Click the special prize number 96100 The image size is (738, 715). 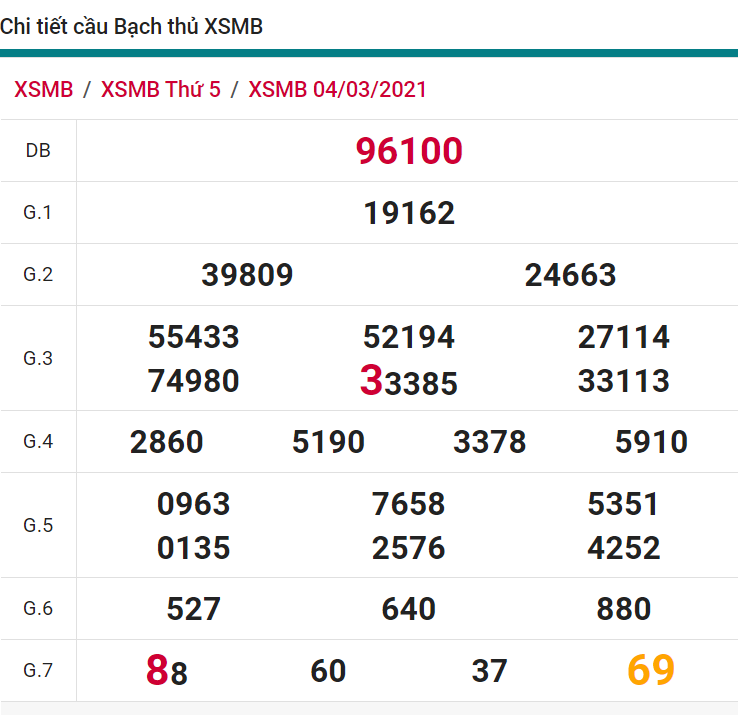coord(409,151)
